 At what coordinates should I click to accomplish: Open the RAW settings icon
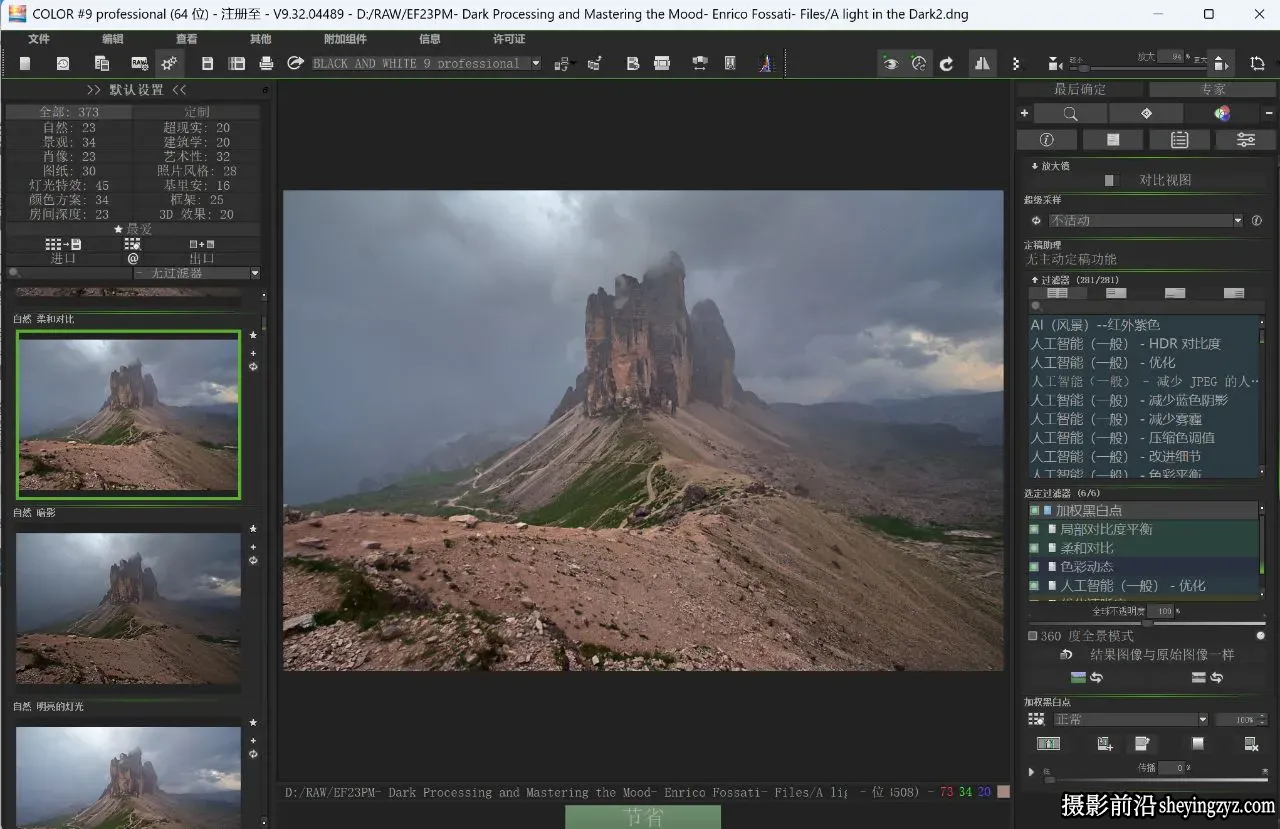pos(139,63)
